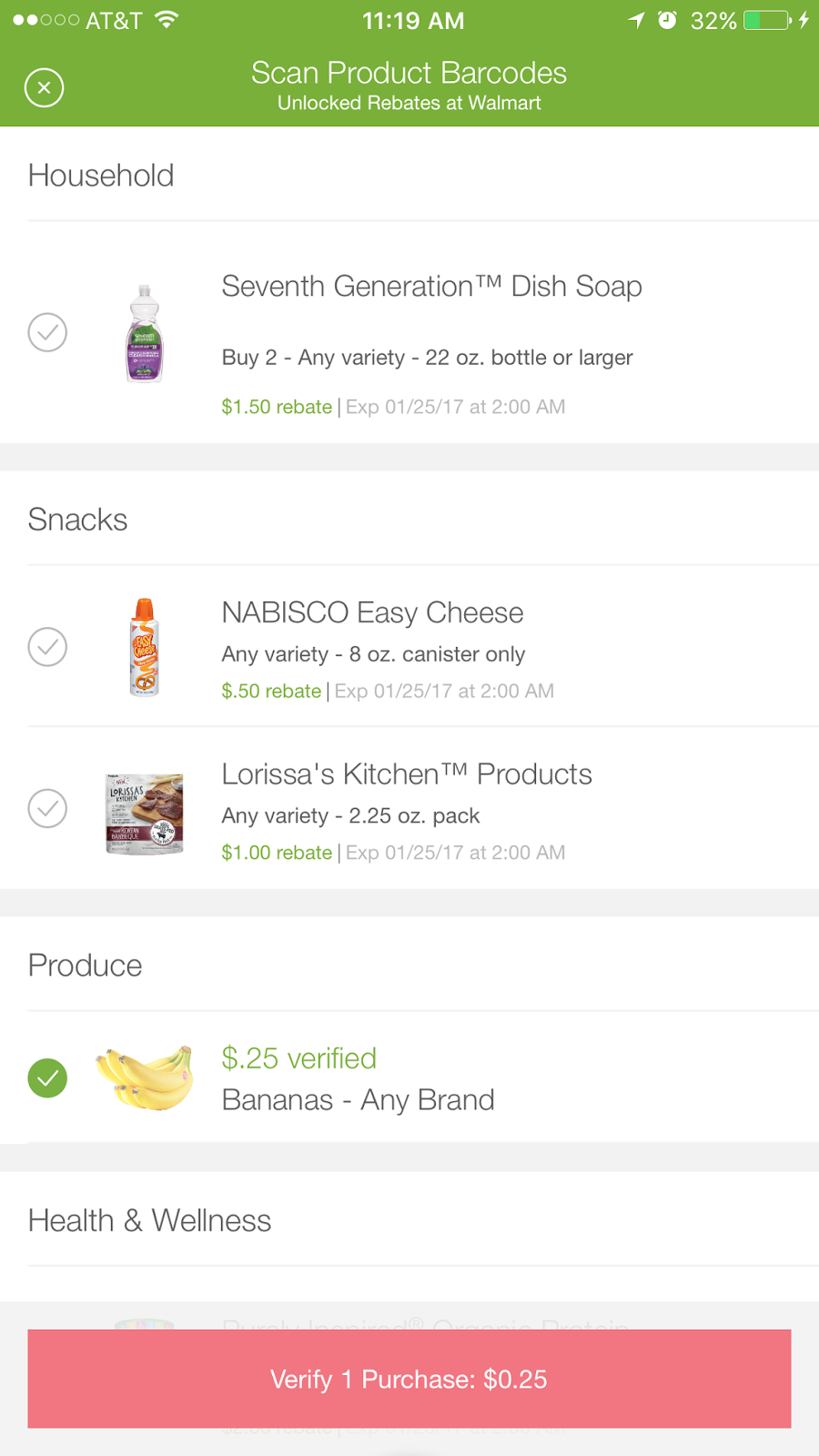The height and width of the screenshot is (1456, 819).
Task: Tap the battery indicator in status bar
Action: coord(766,20)
